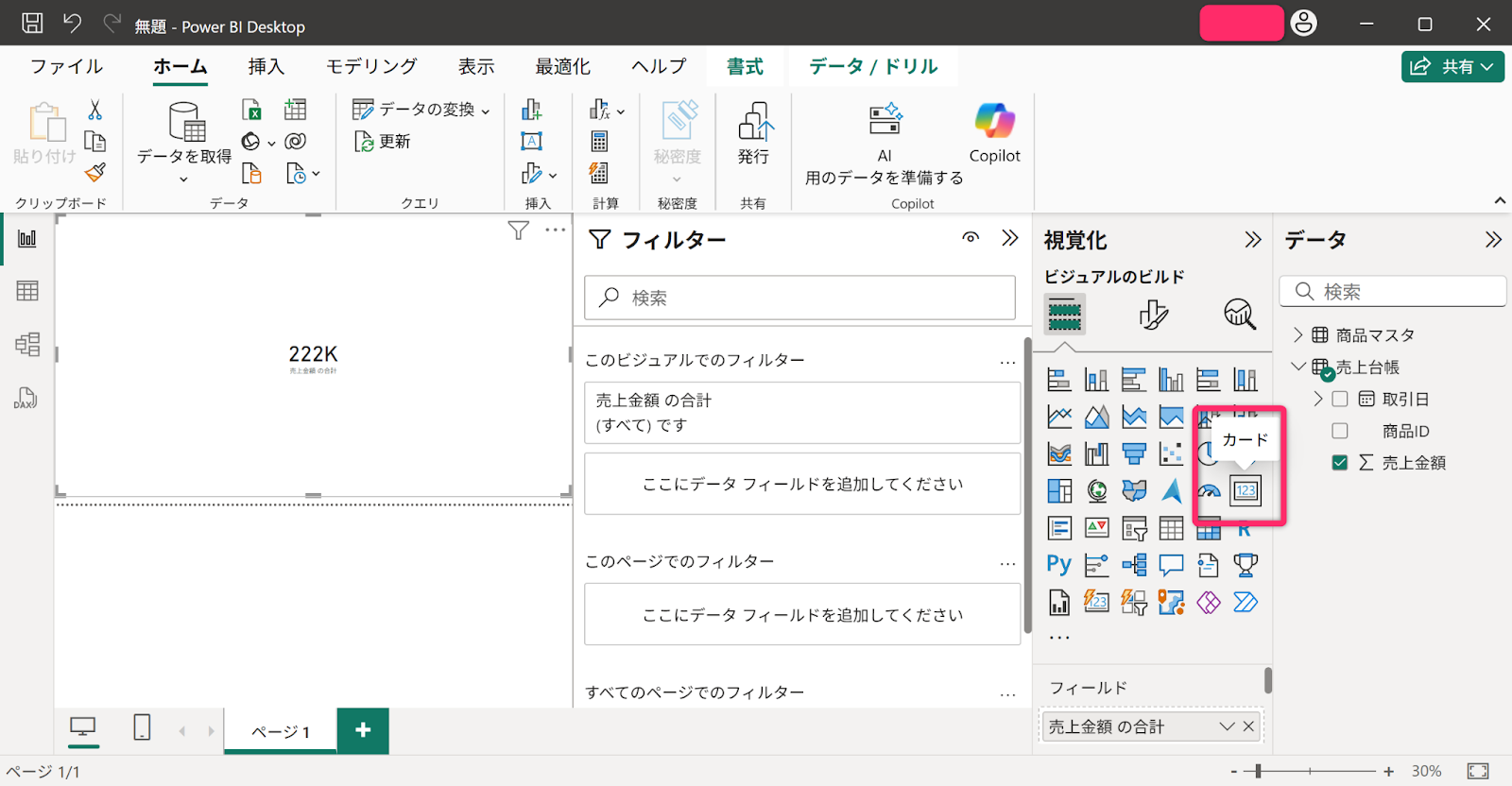Screen dimensions: 1512x786
Task: Pick the gauge visual
Action: [1209, 490]
